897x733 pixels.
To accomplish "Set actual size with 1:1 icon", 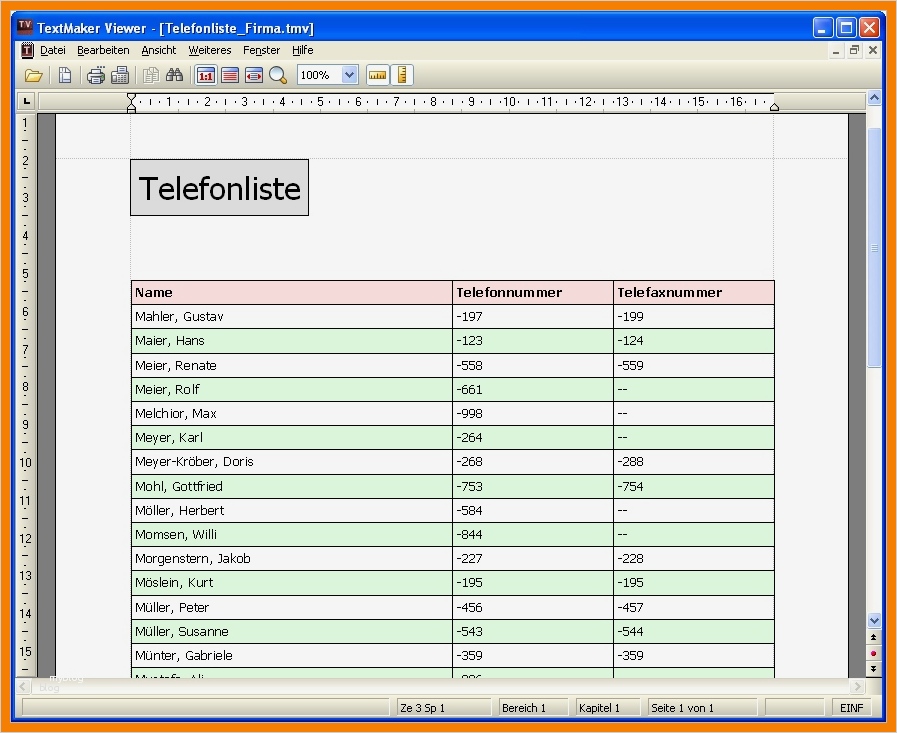I will tap(206, 75).
